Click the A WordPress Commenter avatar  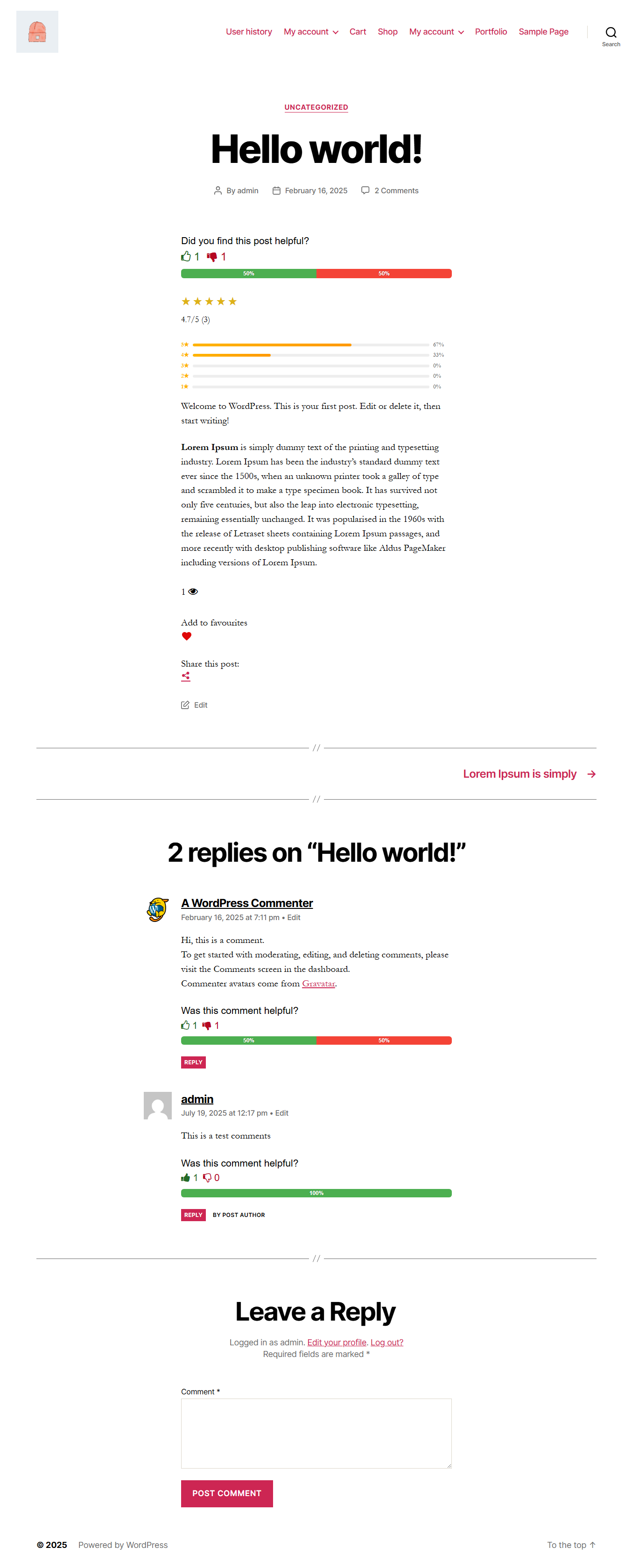point(158,909)
